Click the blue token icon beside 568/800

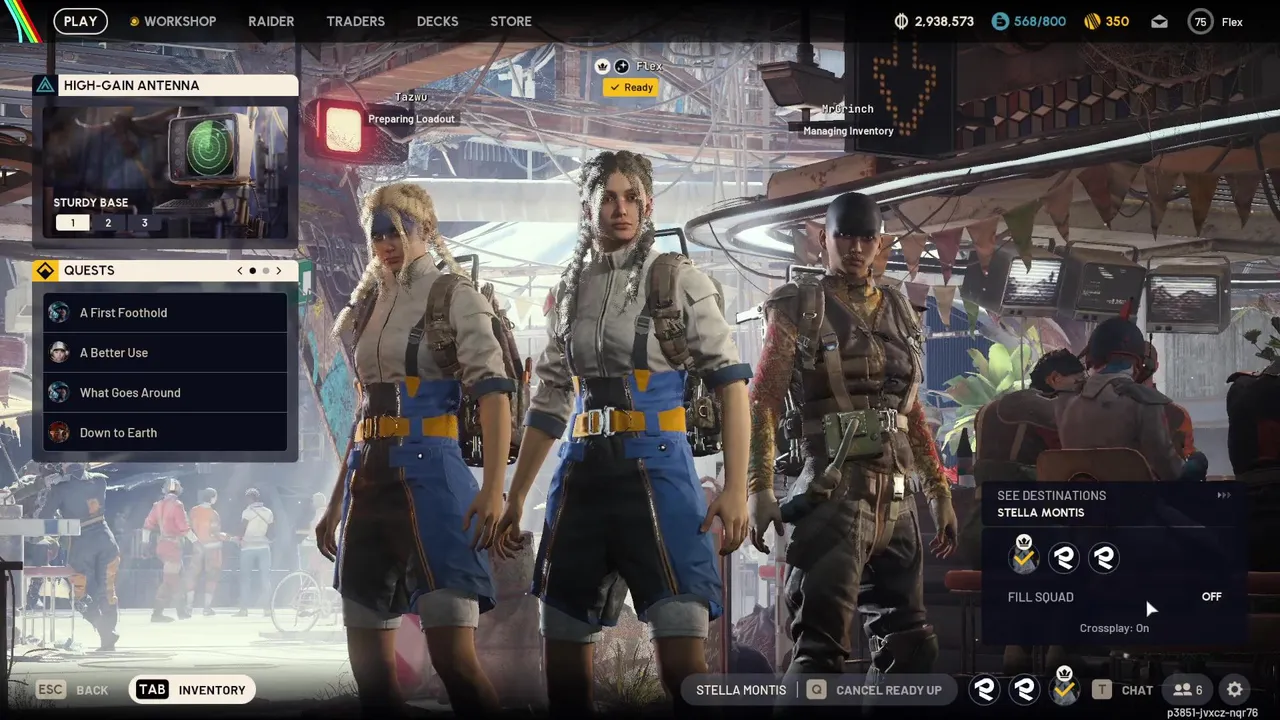[1000, 21]
